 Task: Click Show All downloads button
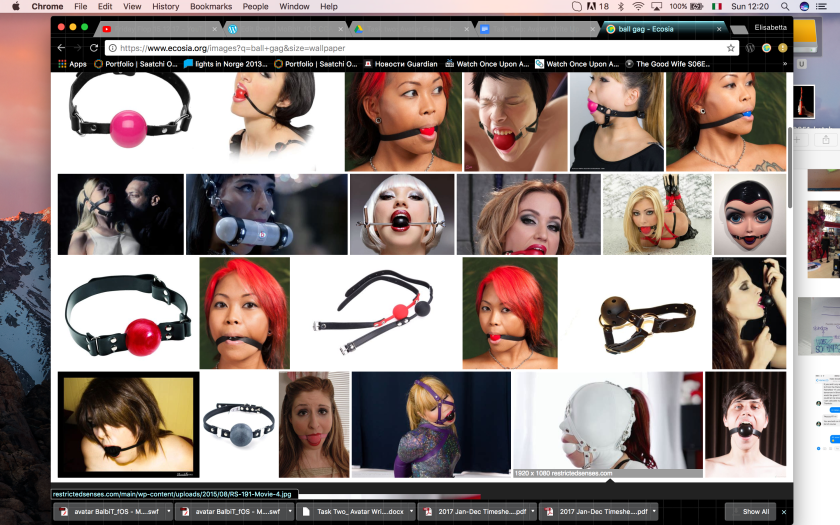pyautogui.click(x=755, y=511)
